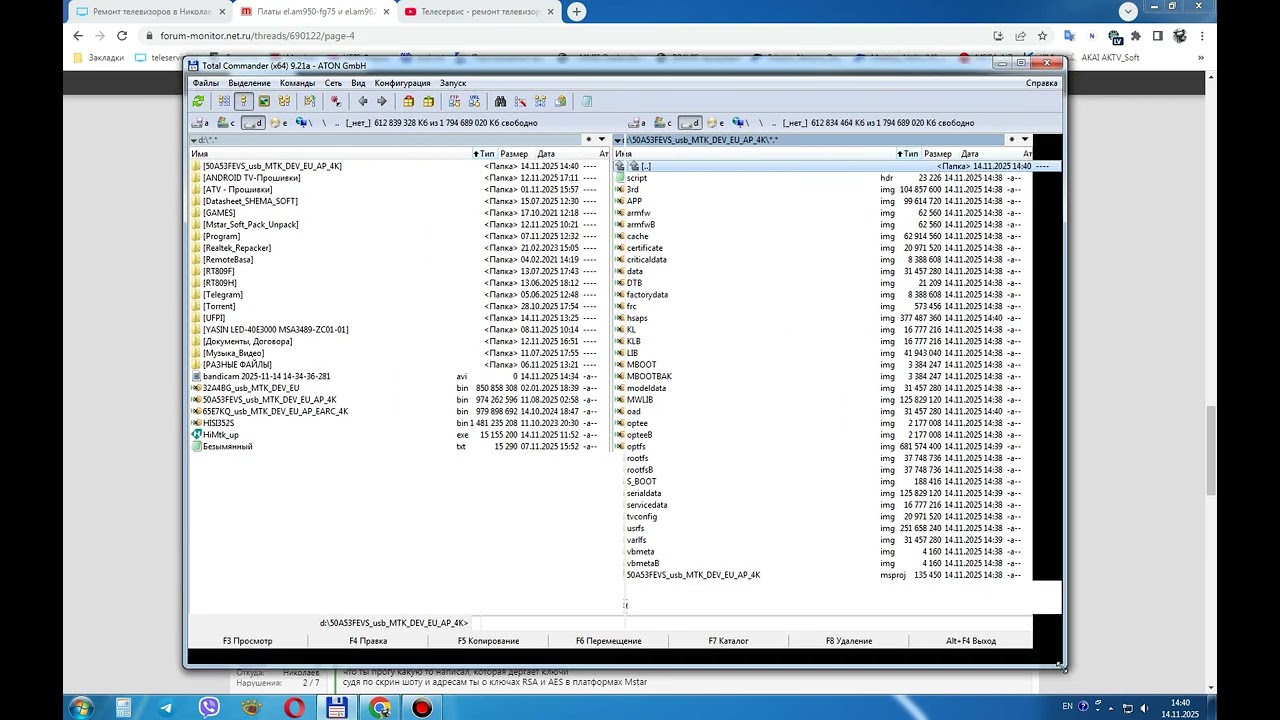Open a new browser tab
This screenshot has width=1280, height=720.
577,12
